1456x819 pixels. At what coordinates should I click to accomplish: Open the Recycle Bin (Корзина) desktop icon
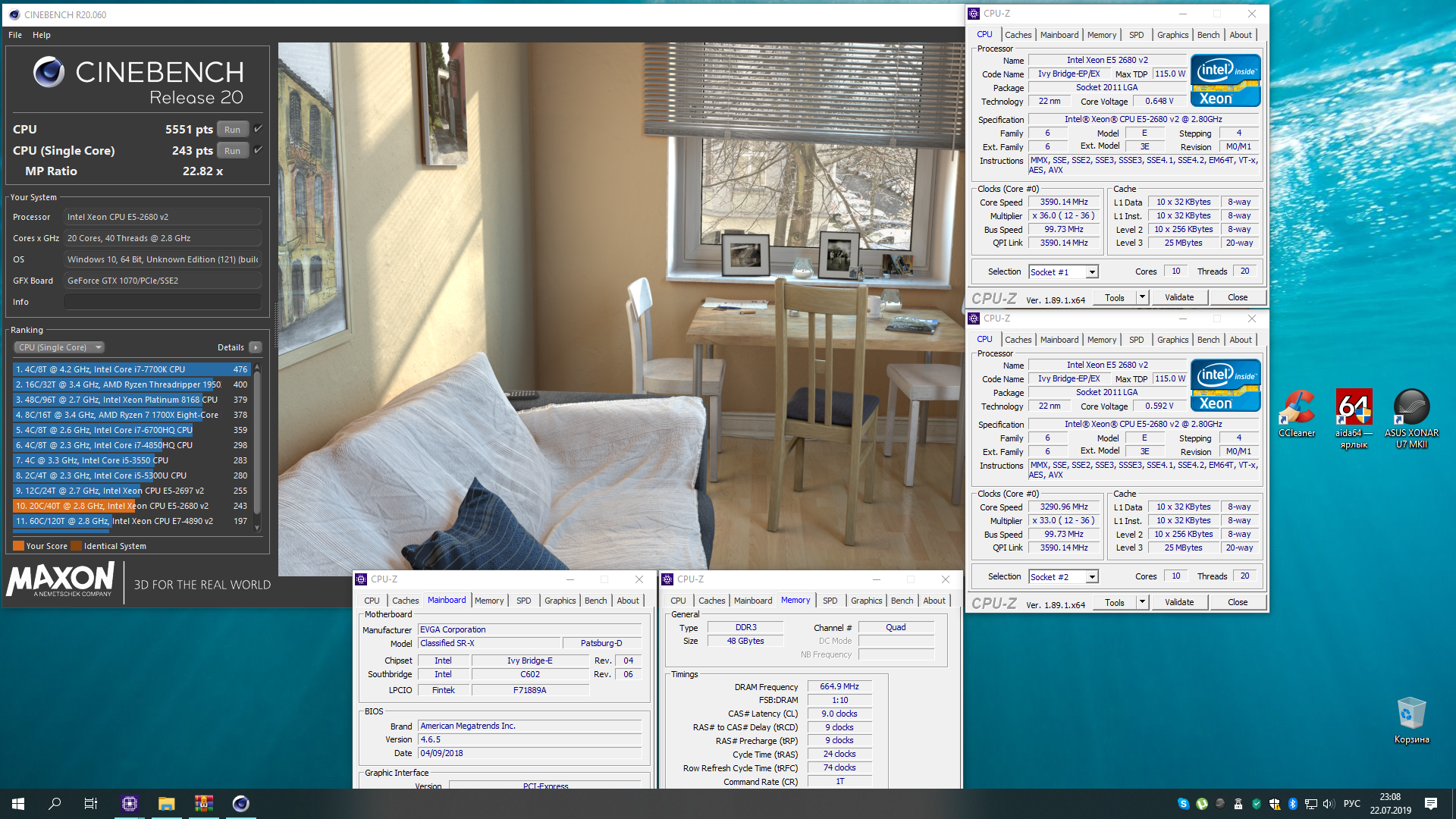[1411, 720]
